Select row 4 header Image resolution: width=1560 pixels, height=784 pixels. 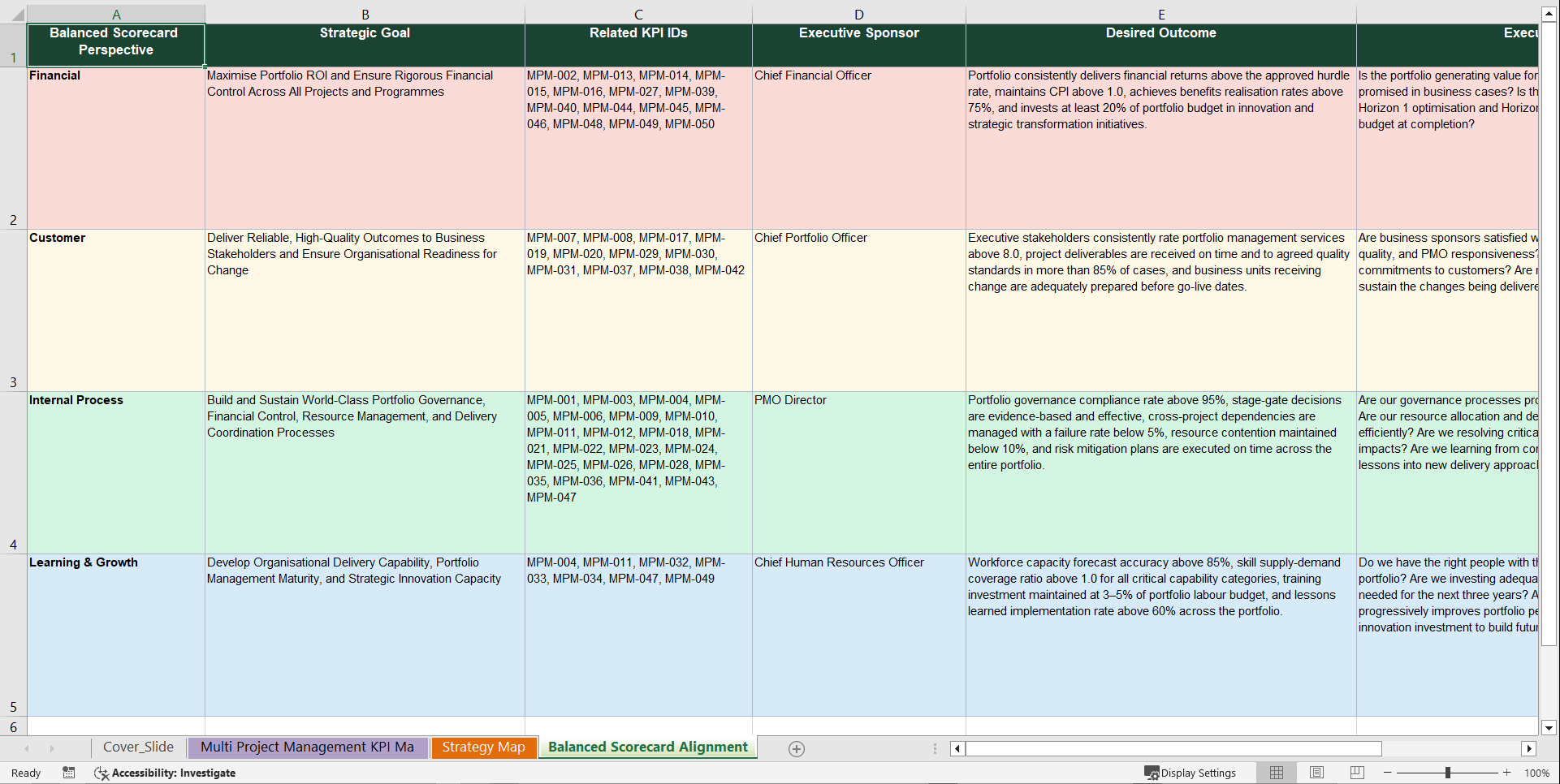[x=13, y=472]
